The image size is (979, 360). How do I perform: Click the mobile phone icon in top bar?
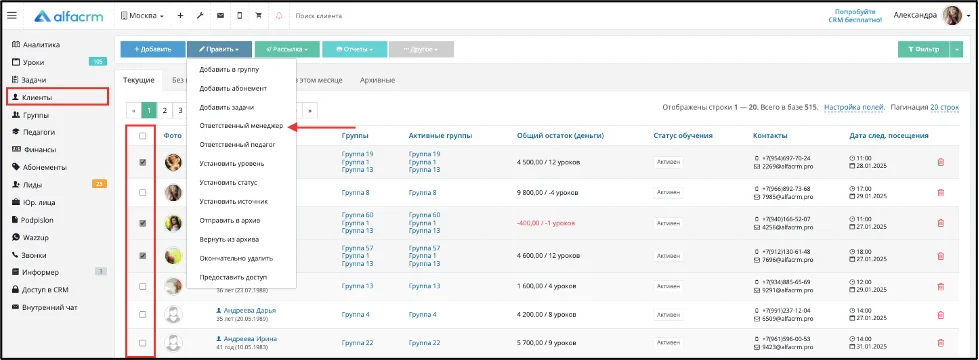(x=240, y=16)
